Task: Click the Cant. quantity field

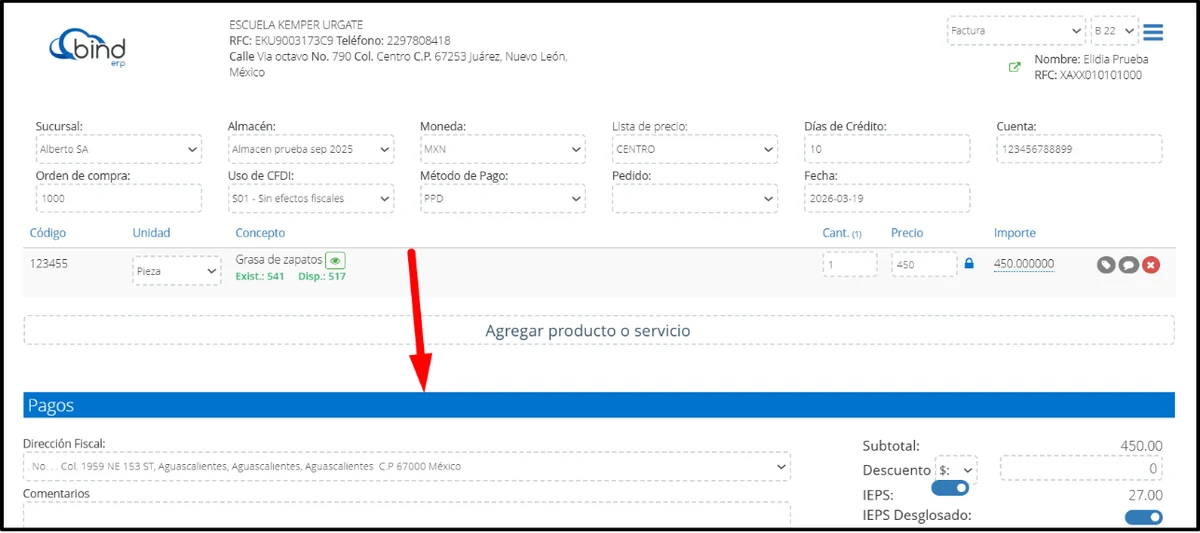Action: tap(850, 264)
